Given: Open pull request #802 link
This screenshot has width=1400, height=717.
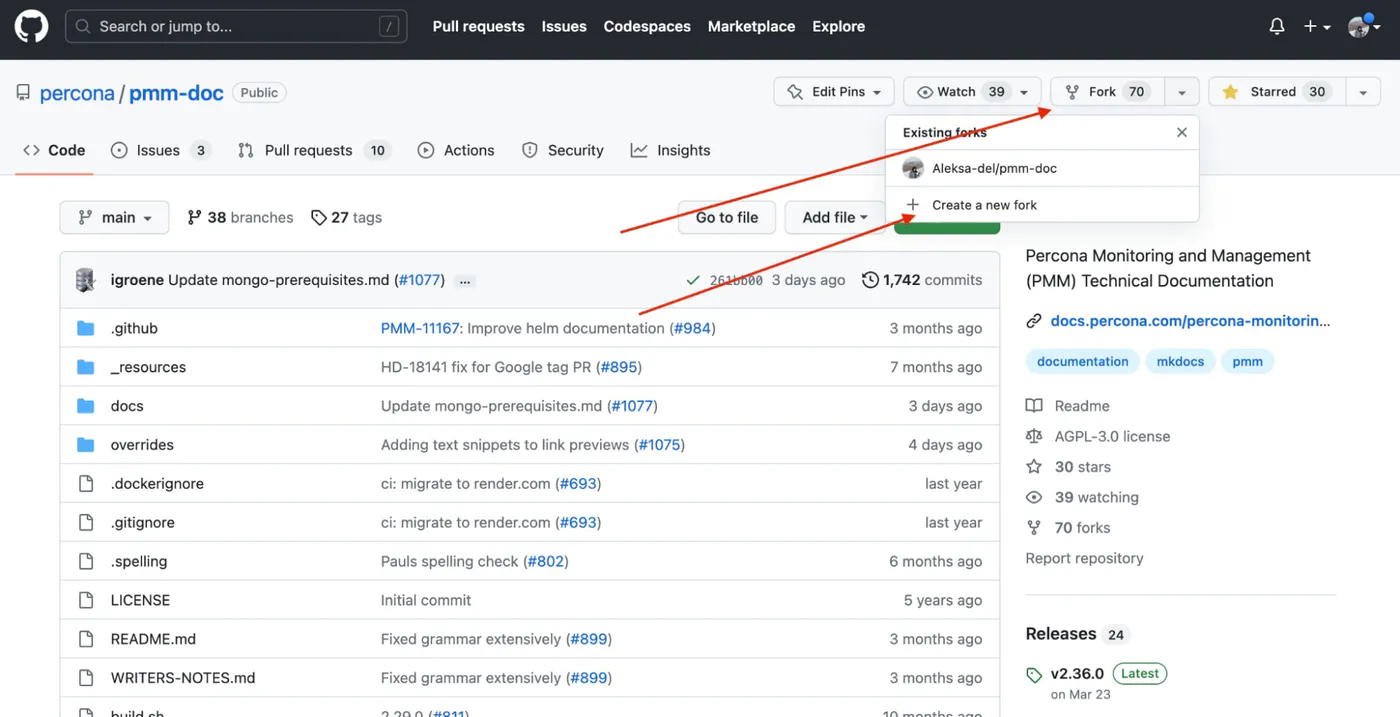Looking at the screenshot, I should pos(546,562).
